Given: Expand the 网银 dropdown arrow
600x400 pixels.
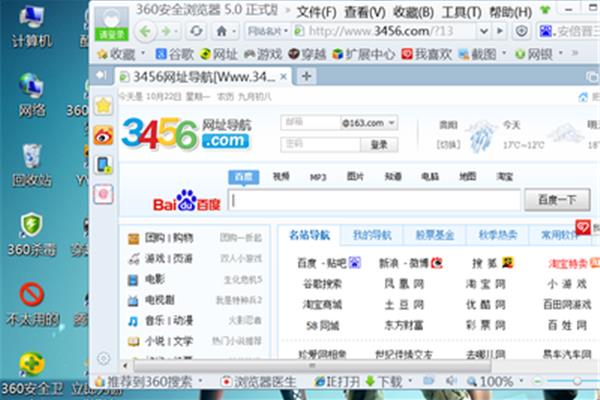Looking at the screenshot, I should [x=561, y=52].
